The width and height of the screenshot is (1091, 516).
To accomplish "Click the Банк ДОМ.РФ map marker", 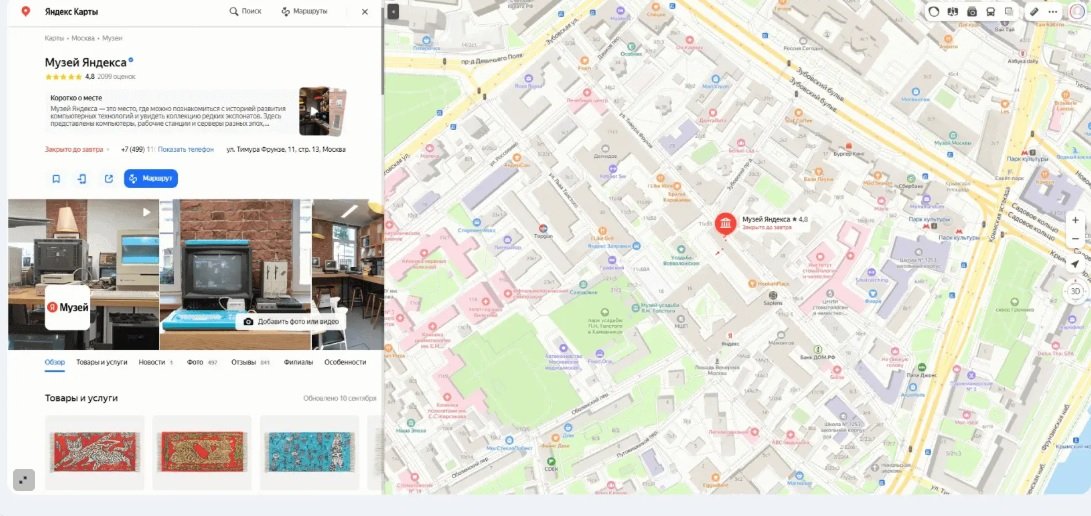I will pos(819,348).
